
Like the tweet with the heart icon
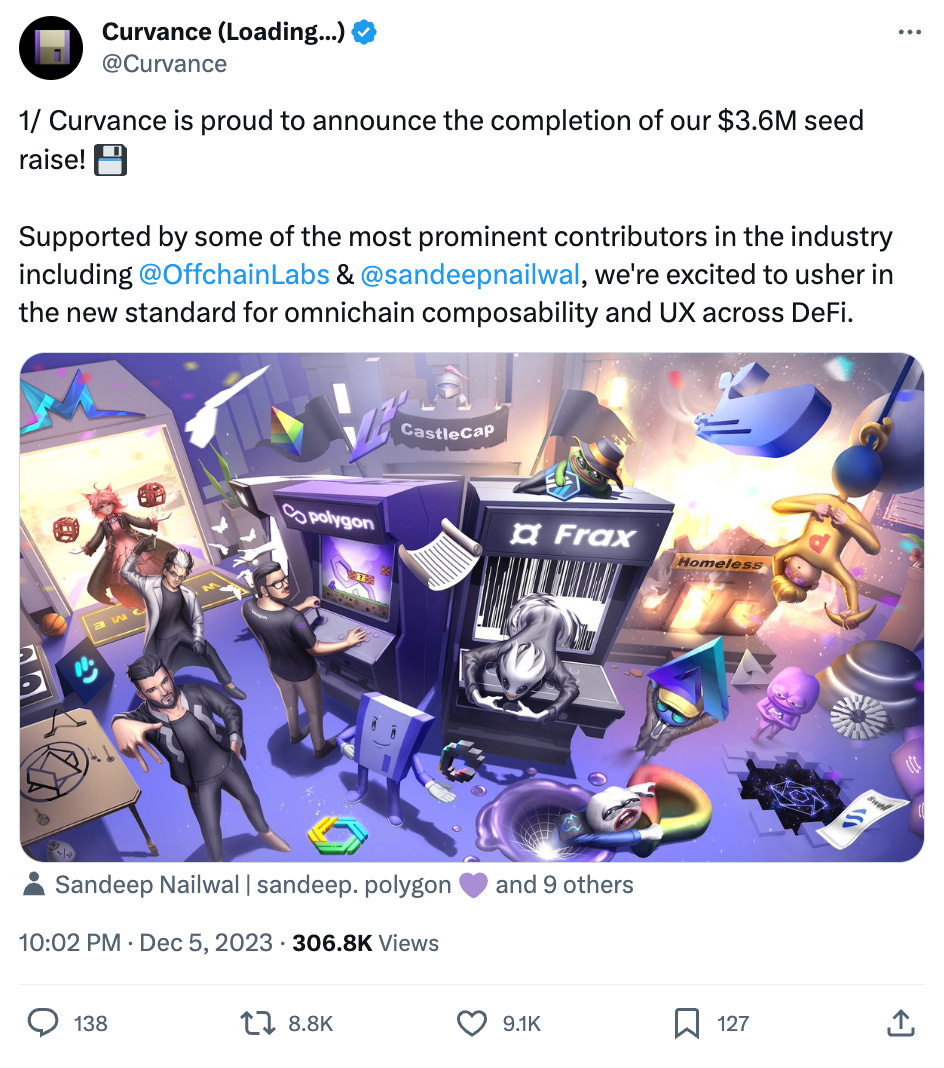(470, 1023)
